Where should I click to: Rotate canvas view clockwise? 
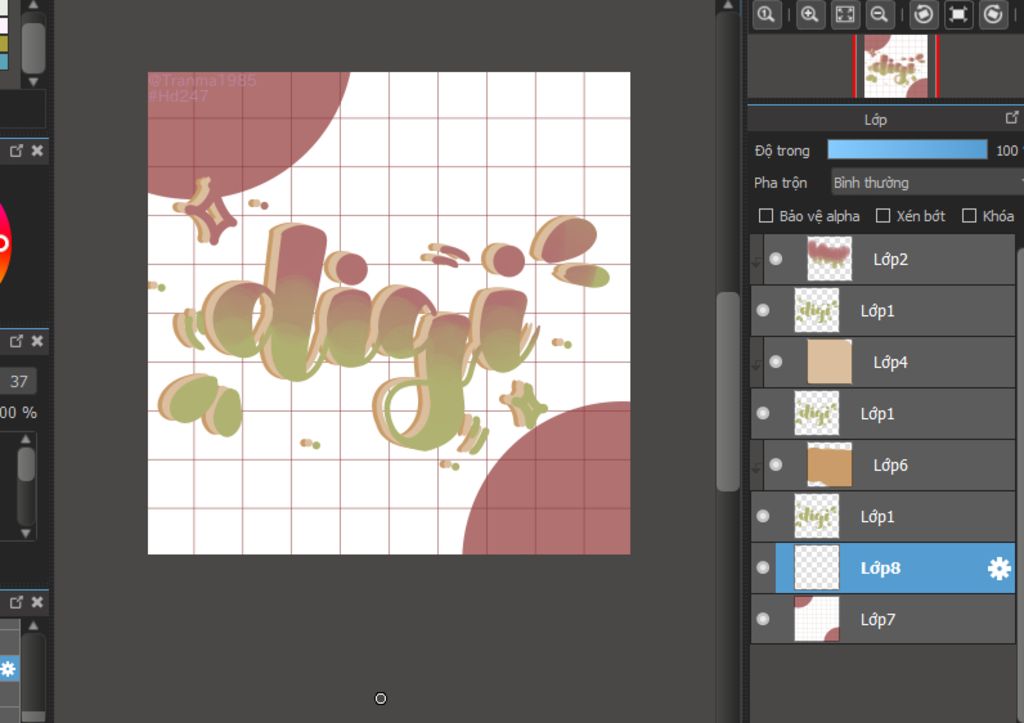pyautogui.click(x=993, y=14)
